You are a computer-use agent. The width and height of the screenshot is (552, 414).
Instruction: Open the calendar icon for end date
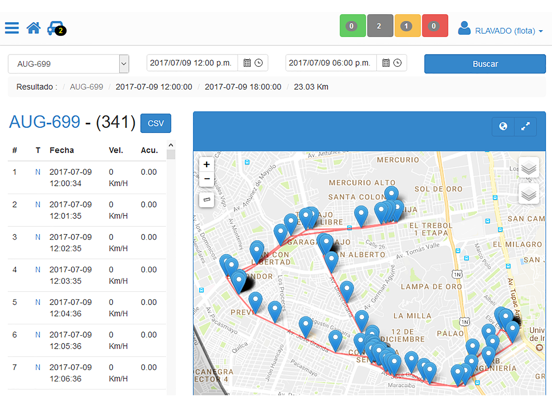386,63
